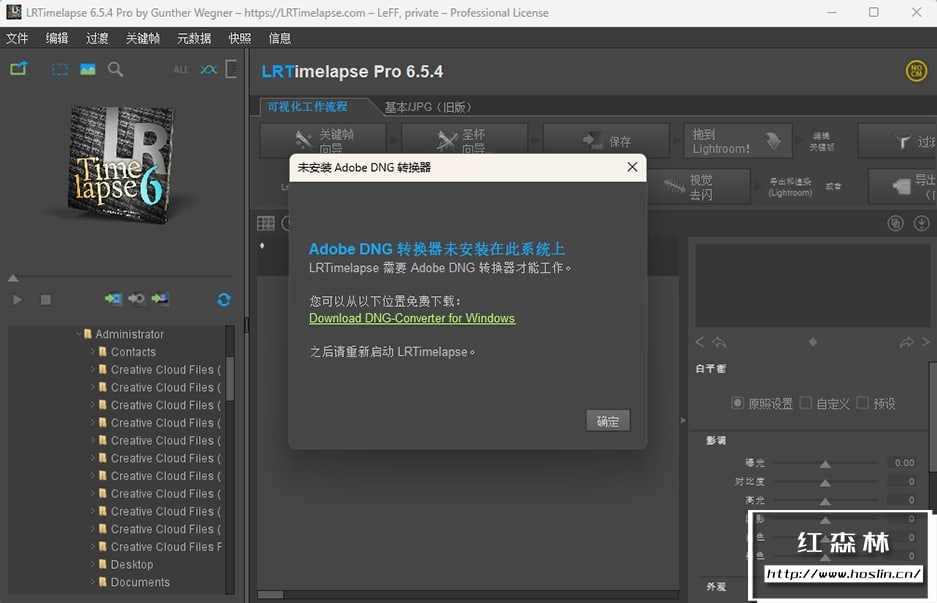The image size is (937, 603).
Task: Open the 关键帧 menu
Action: click(143, 38)
